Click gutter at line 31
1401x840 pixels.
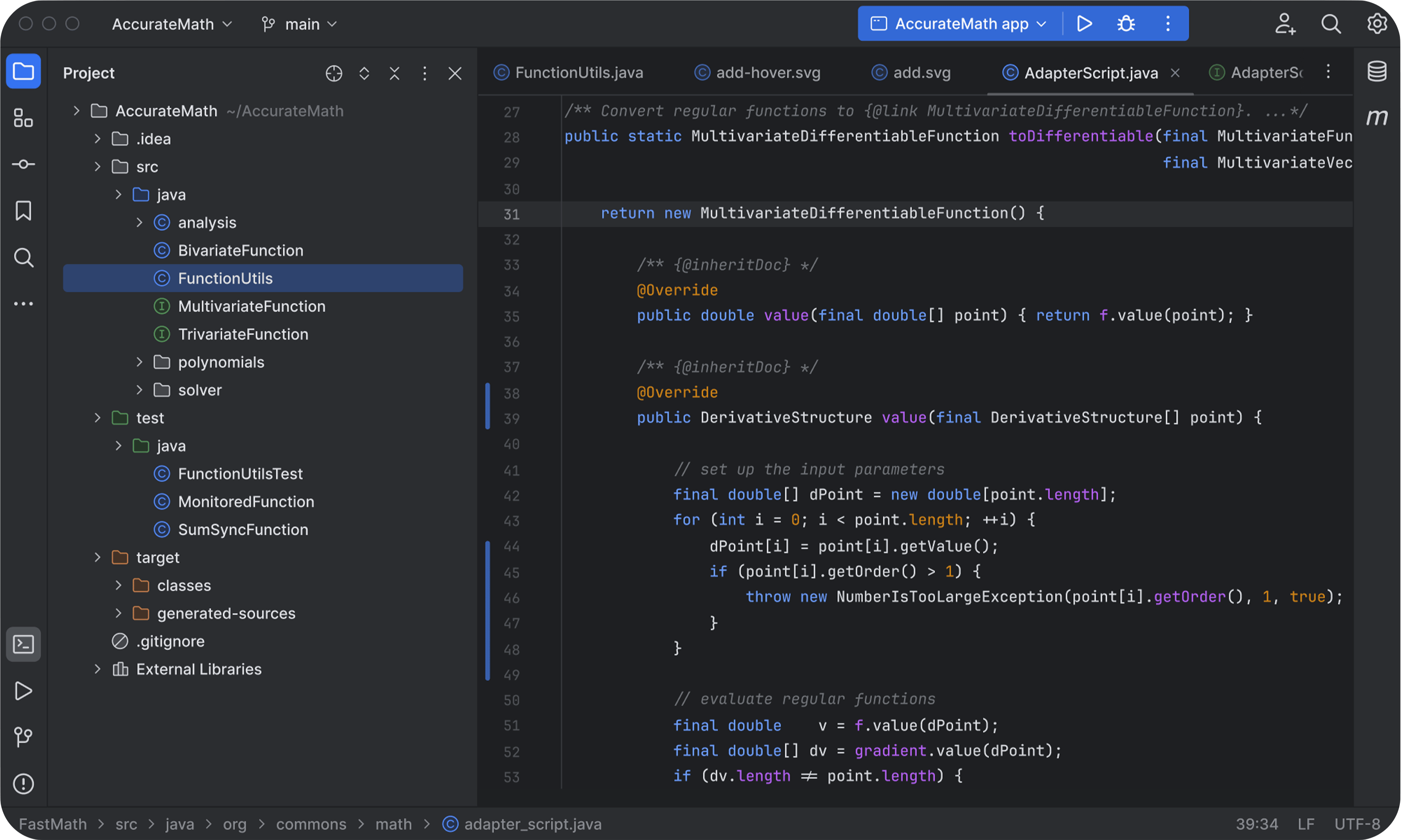click(x=512, y=214)
